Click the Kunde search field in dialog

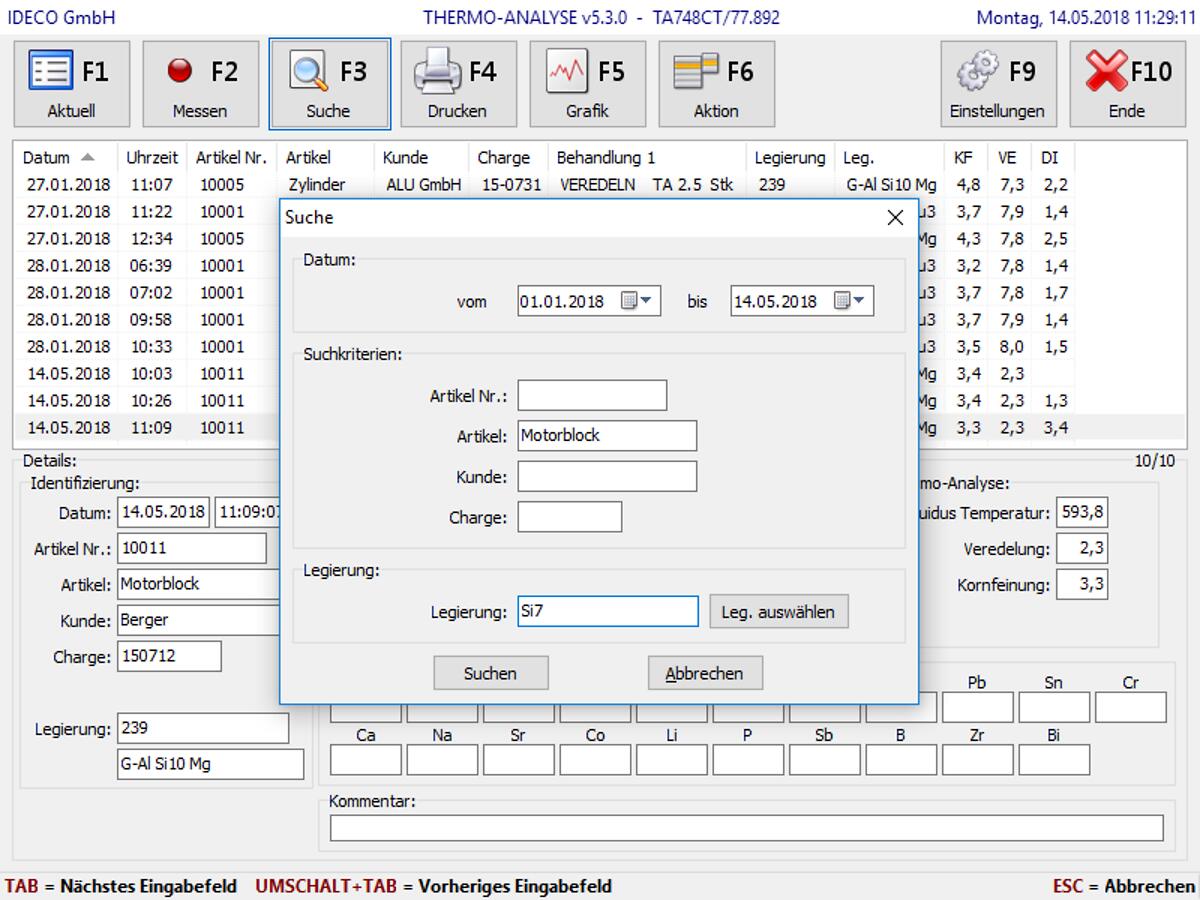coord(606,477)
